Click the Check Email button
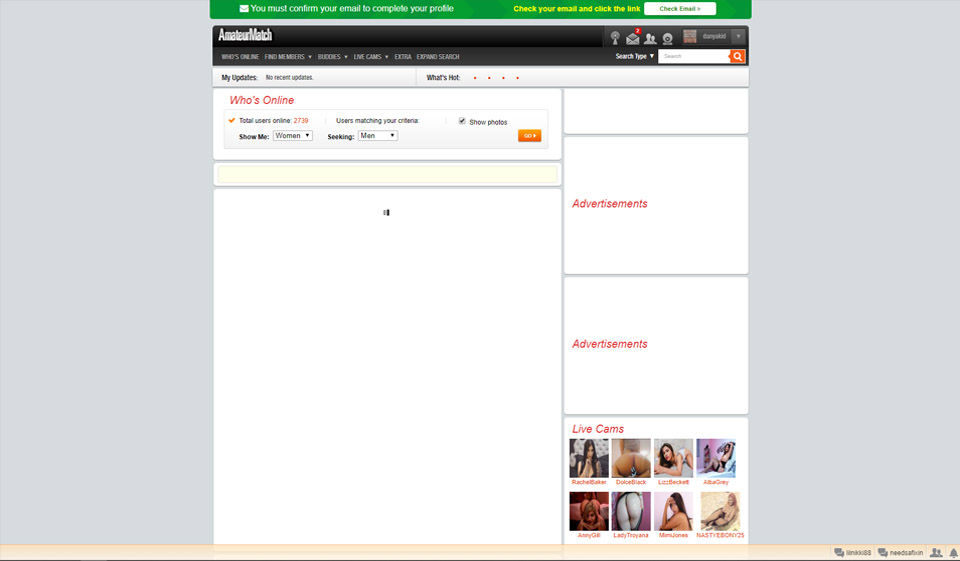 [680, 9]
